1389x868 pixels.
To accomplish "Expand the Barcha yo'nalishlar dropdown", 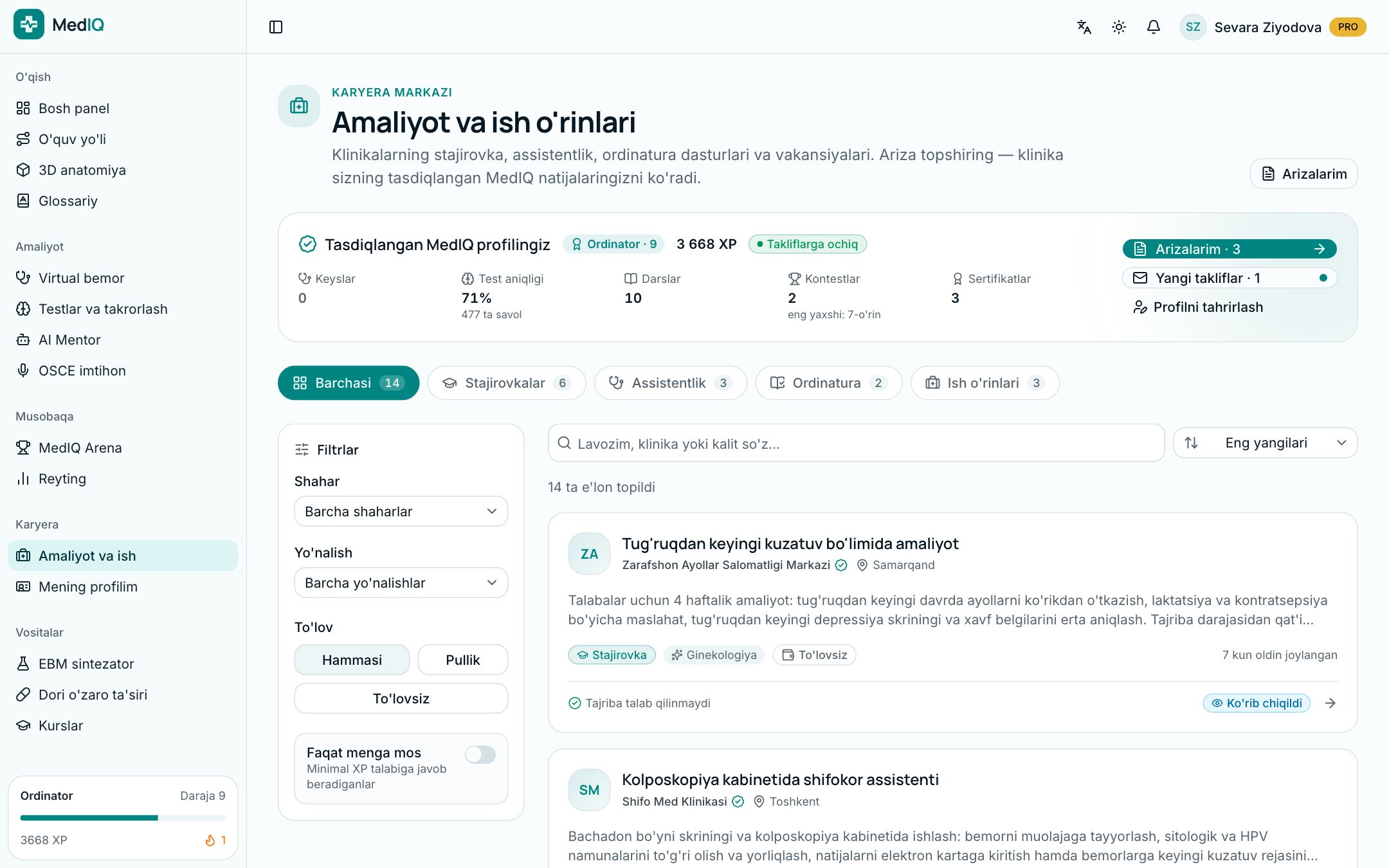I will tap(401, 583).
